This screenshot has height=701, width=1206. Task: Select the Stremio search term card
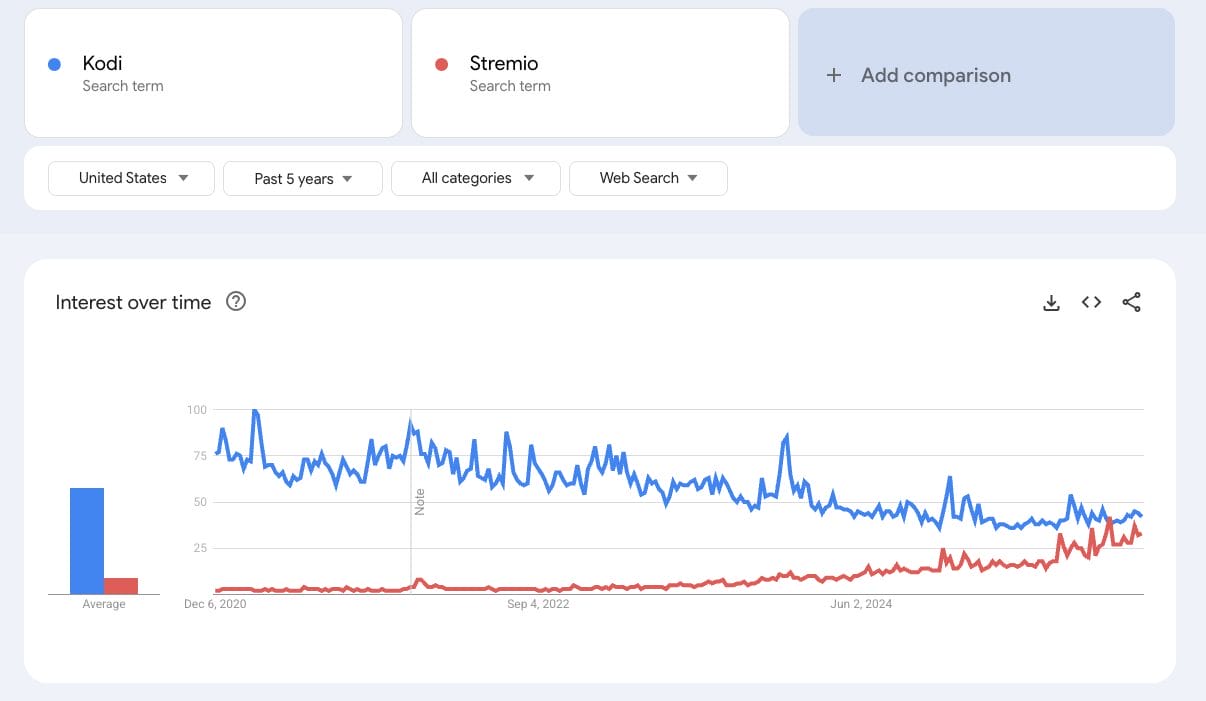click(600, 72)
